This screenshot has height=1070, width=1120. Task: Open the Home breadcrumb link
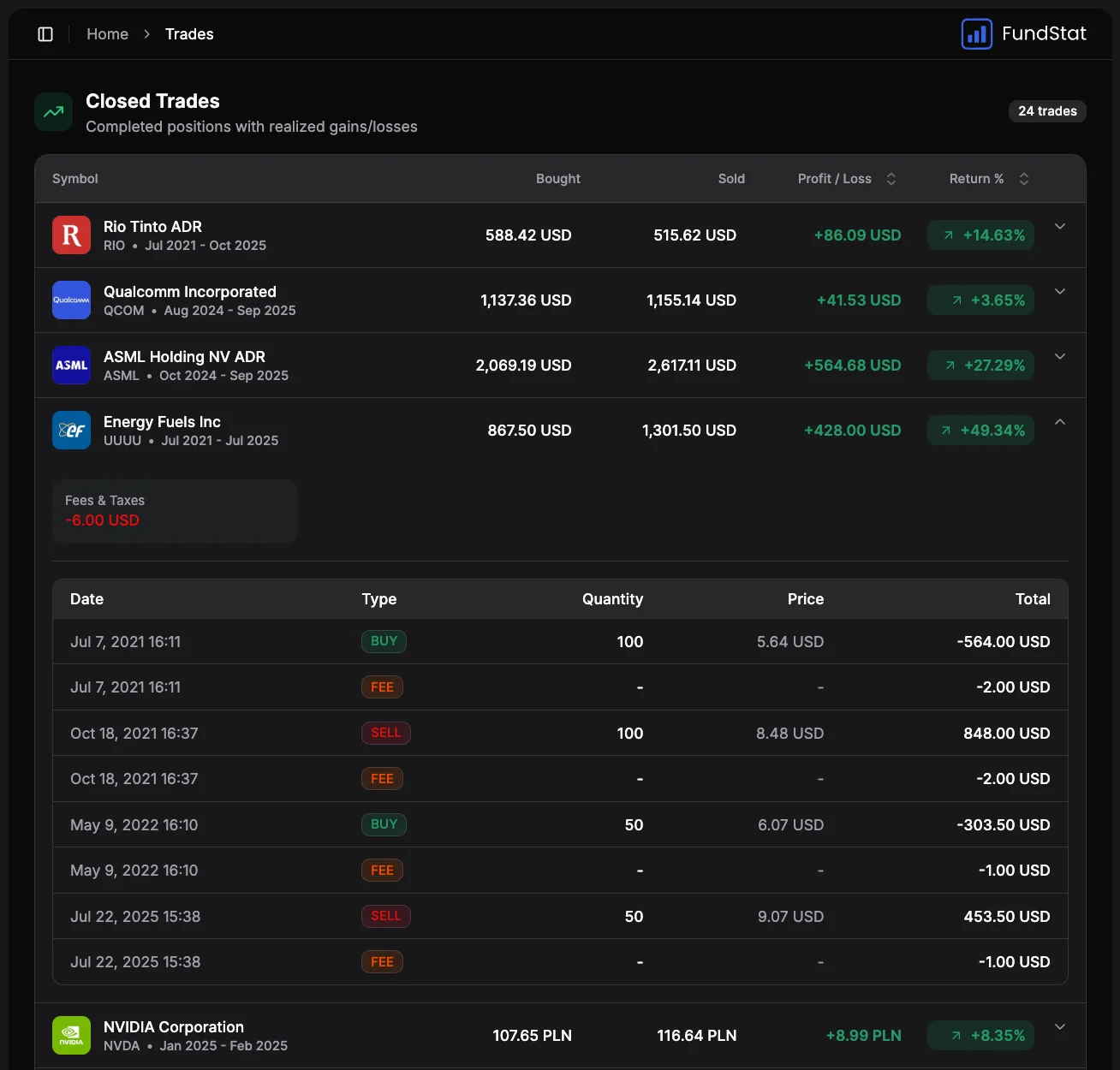pos(107,33)
